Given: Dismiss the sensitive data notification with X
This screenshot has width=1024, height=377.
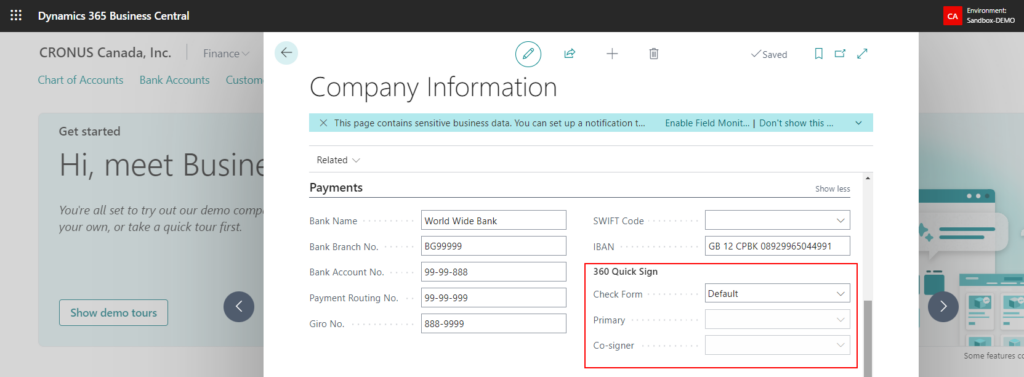Looking at the screenshot, I should point(323,123).
